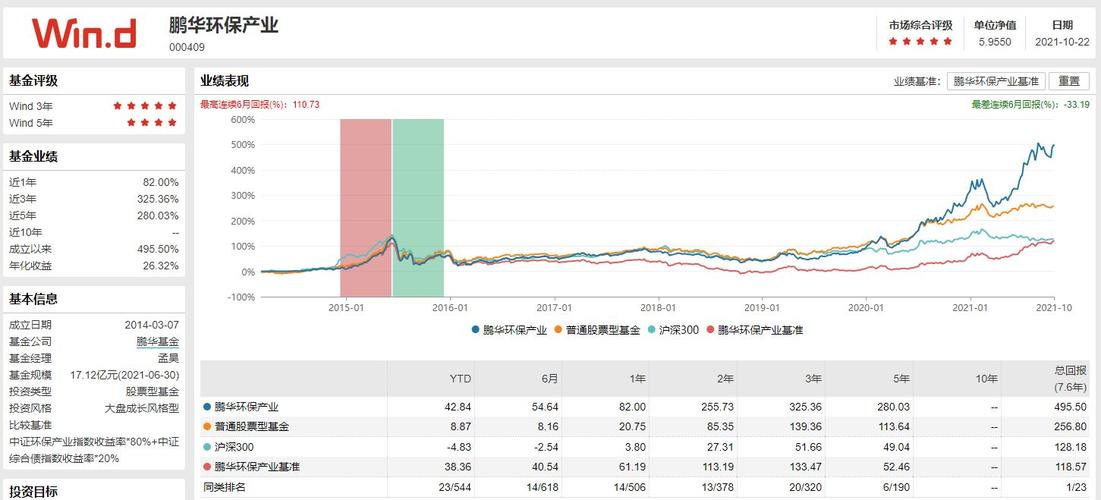Click the 业绩表现 section heading
This screenshot has height=500, width=1101.
point(225,81)
